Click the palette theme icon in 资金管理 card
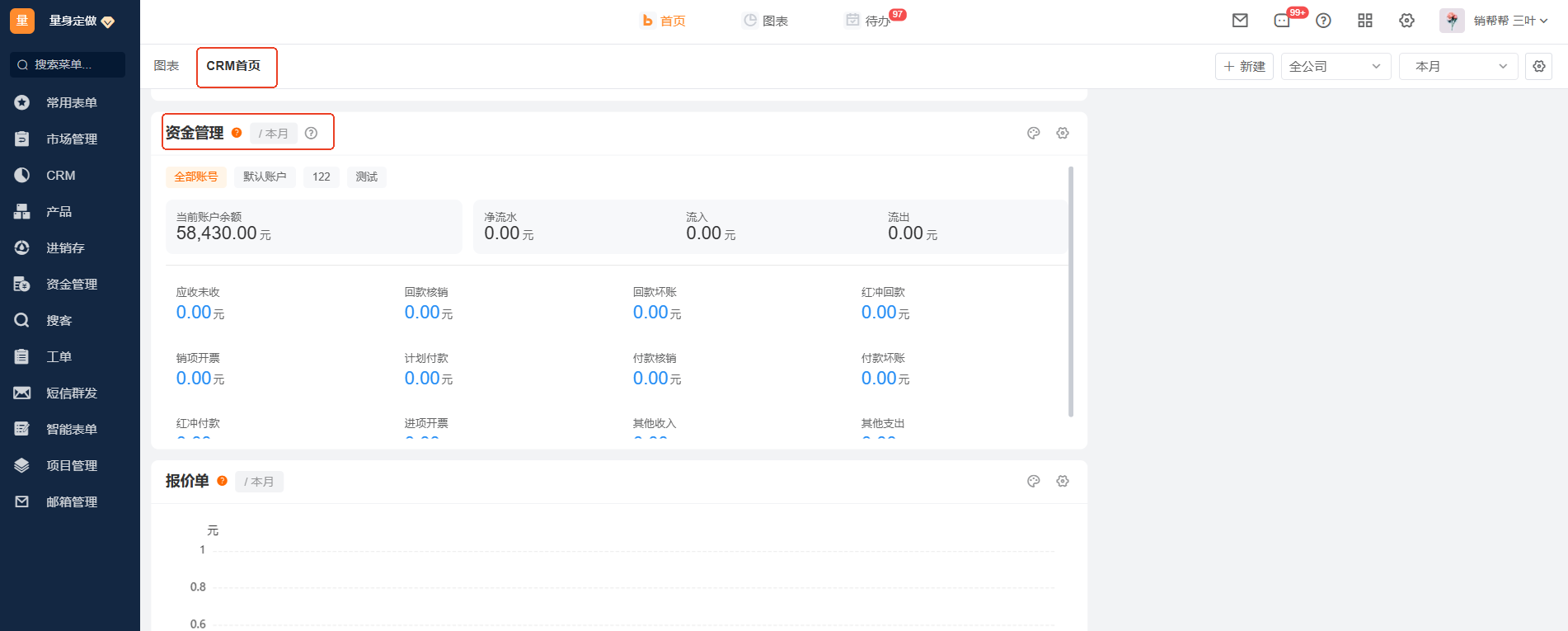Image resolution: width=1568 pixels, height=631 pixels. tap(1033, 133)
